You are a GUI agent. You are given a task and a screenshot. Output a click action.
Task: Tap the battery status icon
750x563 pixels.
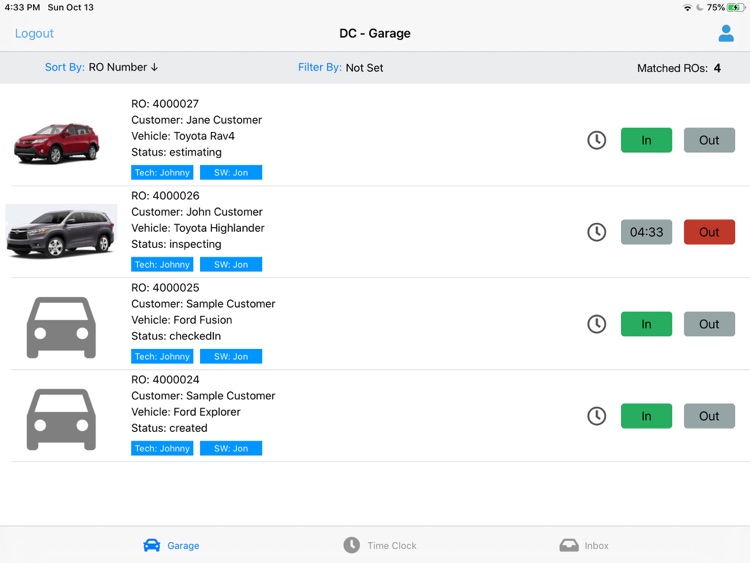(x=736, y=8)
